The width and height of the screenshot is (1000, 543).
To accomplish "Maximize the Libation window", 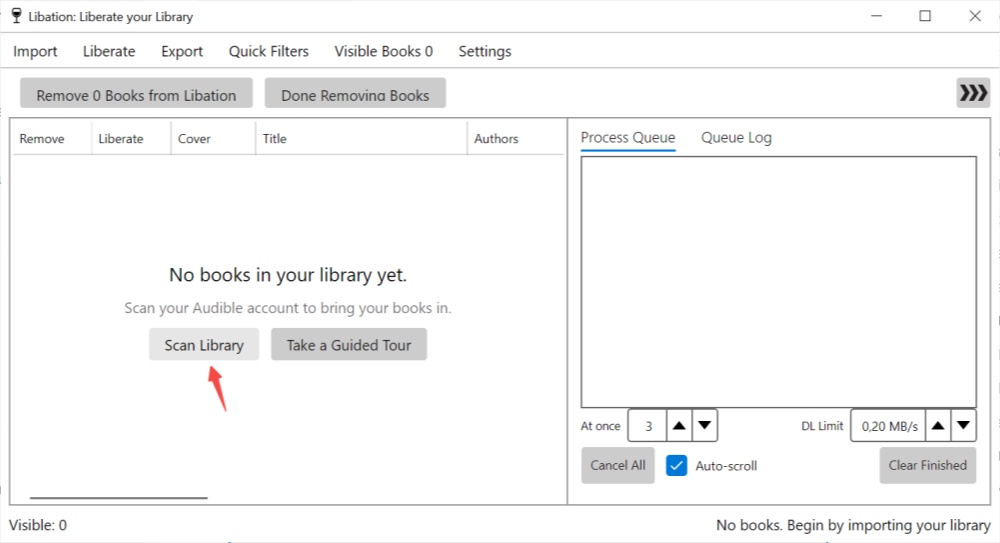I will (925, 16).
